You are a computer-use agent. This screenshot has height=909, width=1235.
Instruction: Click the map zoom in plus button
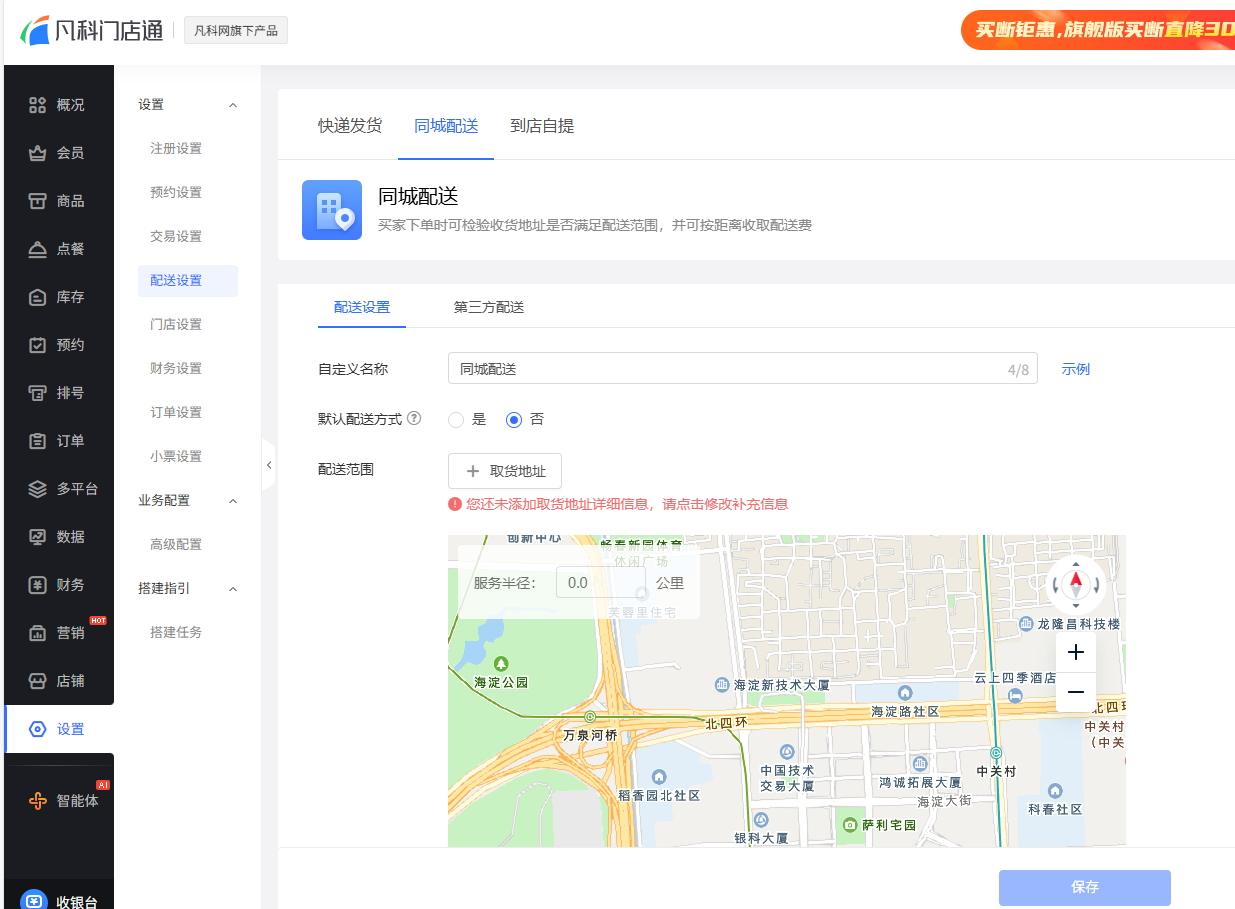(x=1076, y=653)
